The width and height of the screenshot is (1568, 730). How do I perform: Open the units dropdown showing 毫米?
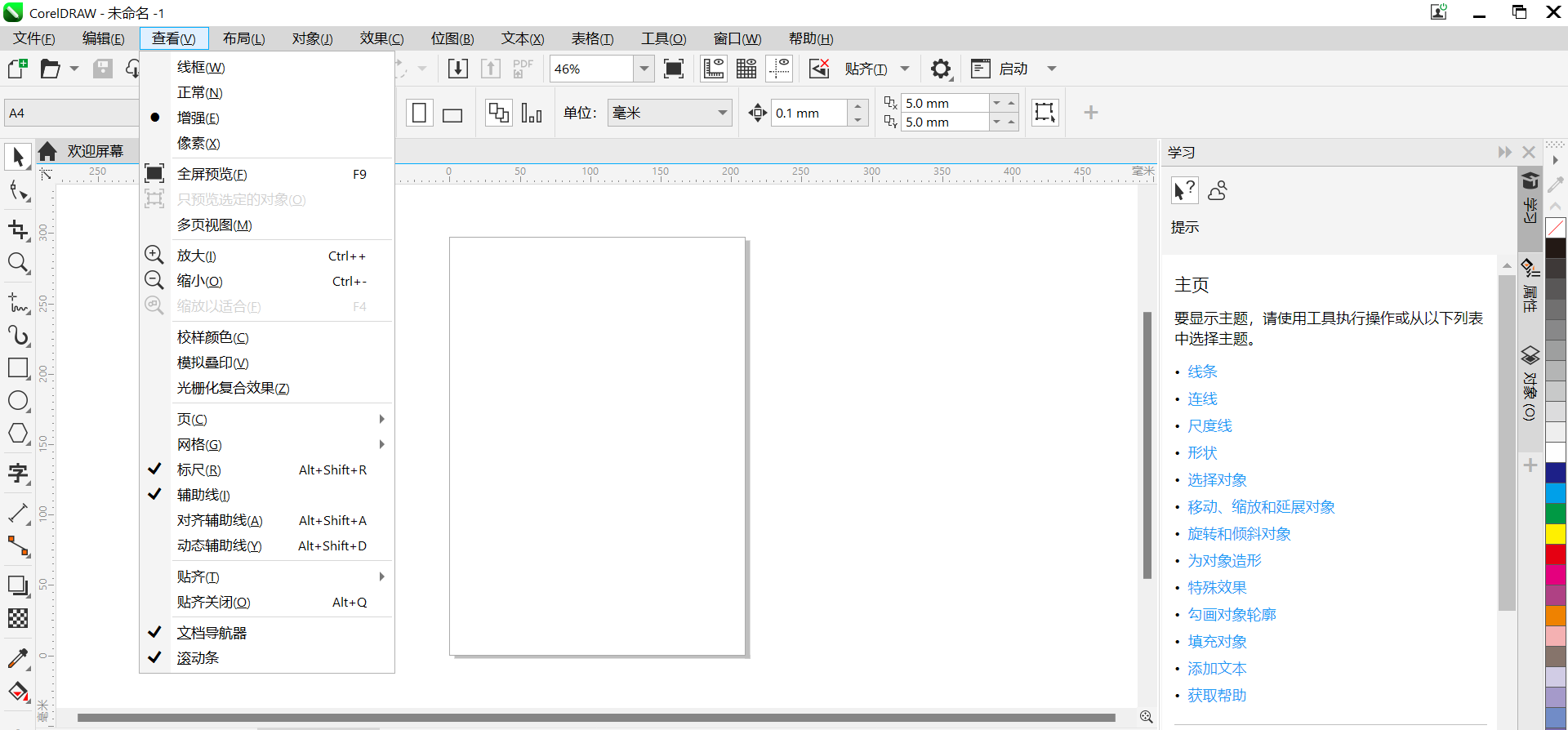[669, 113]
